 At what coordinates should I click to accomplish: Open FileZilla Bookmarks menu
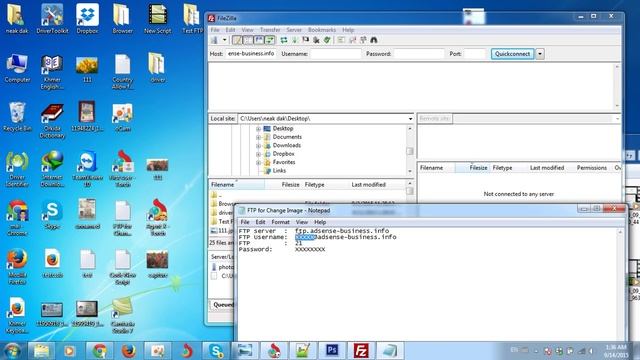click(x=322, y=30)
